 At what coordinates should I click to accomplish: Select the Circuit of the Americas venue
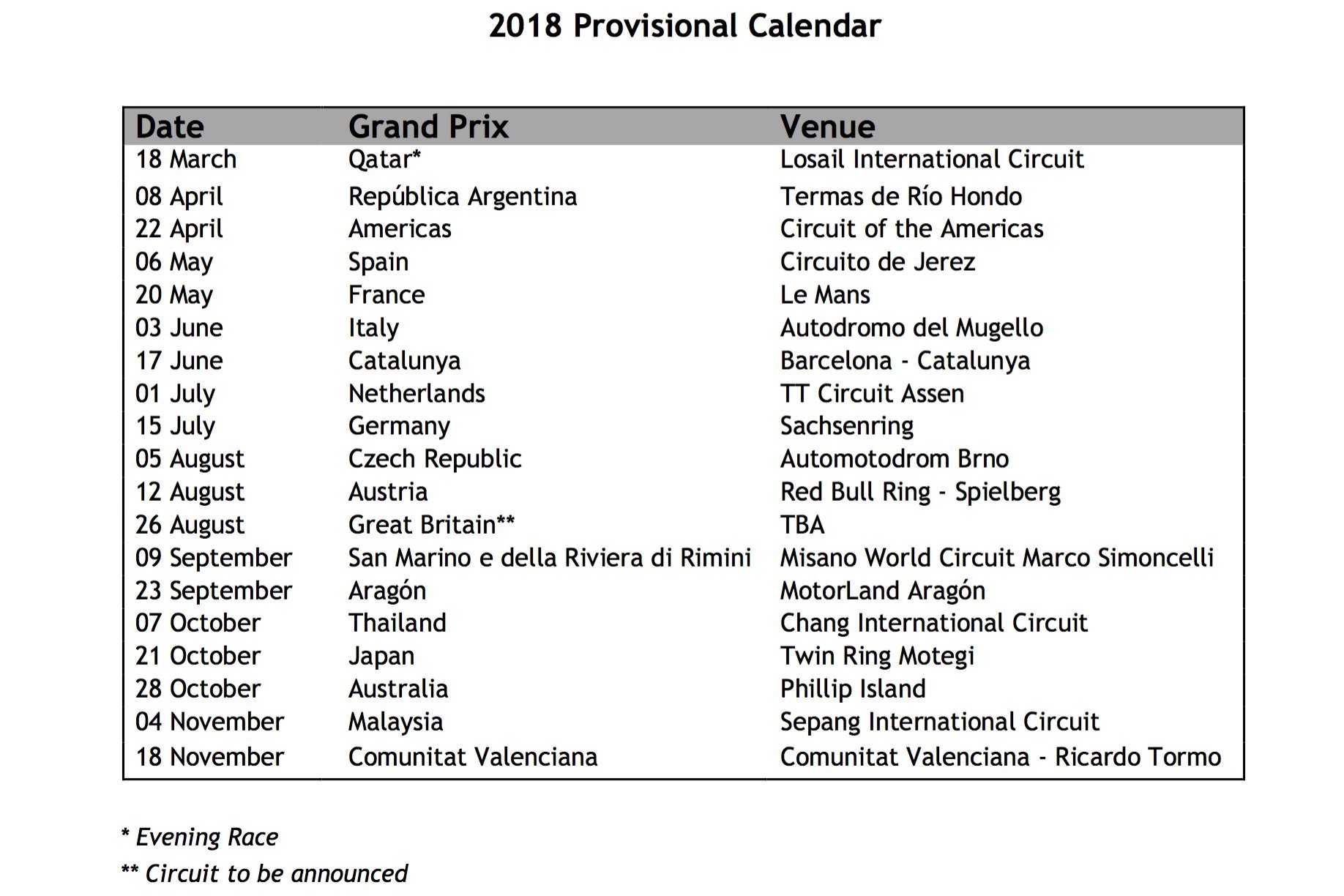click(x=911, y=229)
